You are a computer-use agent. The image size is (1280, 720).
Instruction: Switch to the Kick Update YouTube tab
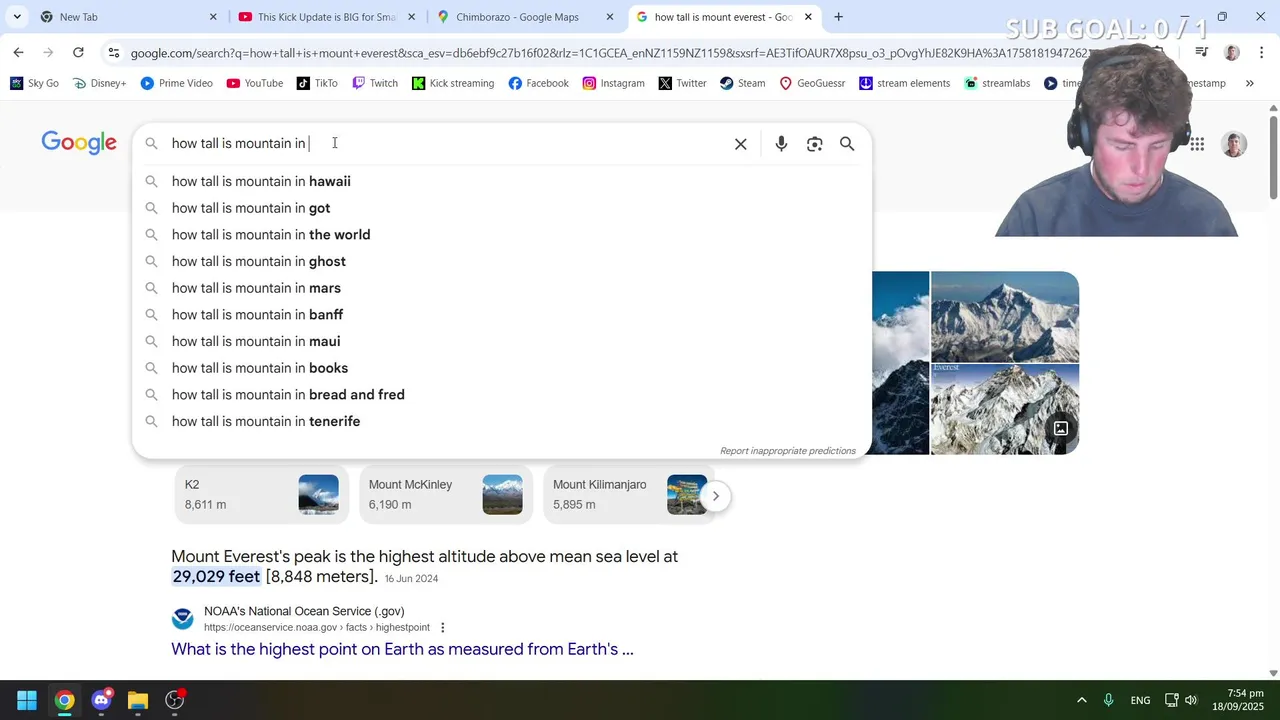pyautogui.click(x=326, y=17)
